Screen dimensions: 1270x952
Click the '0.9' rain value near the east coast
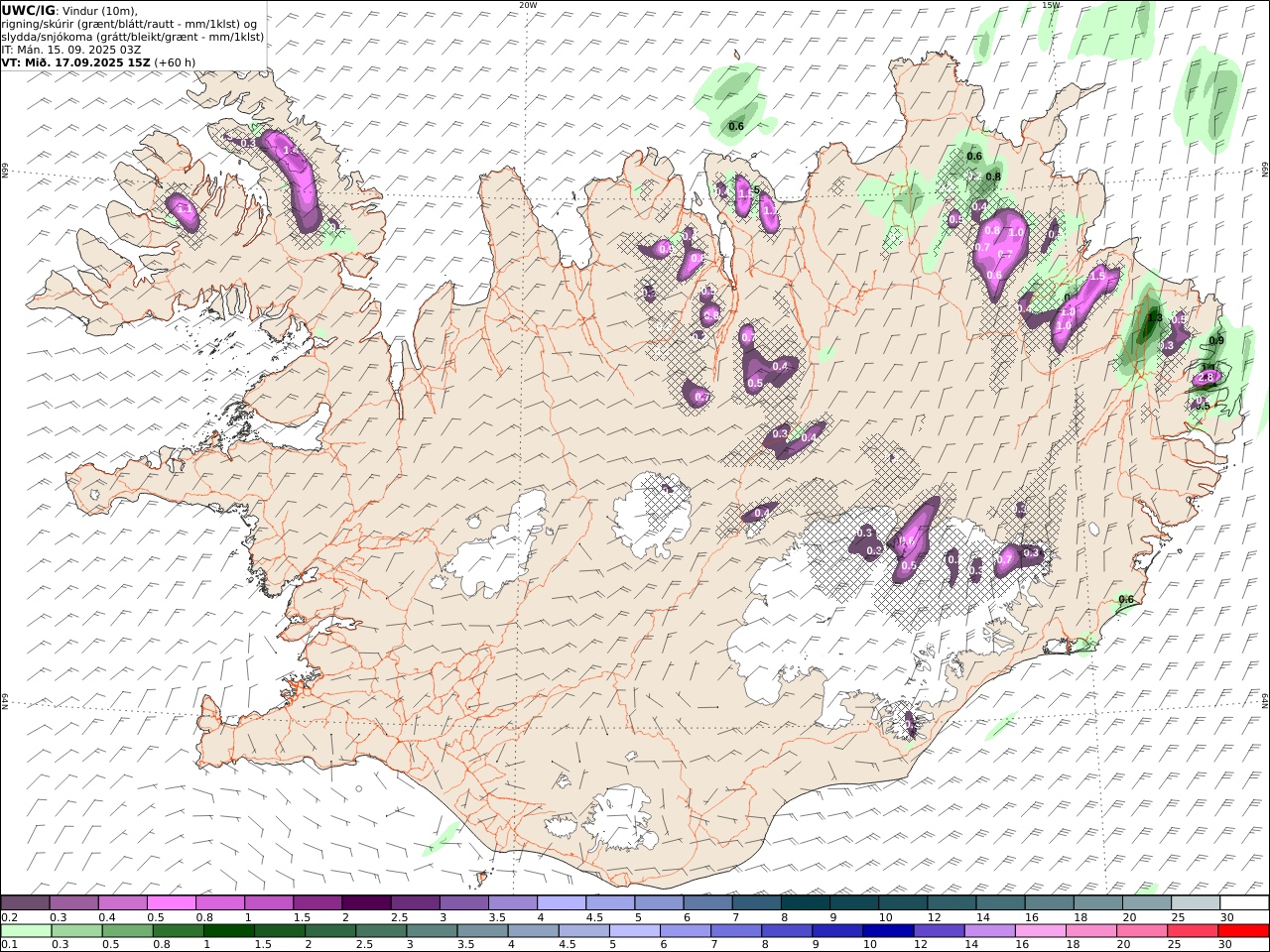(x=1217, y=341)
